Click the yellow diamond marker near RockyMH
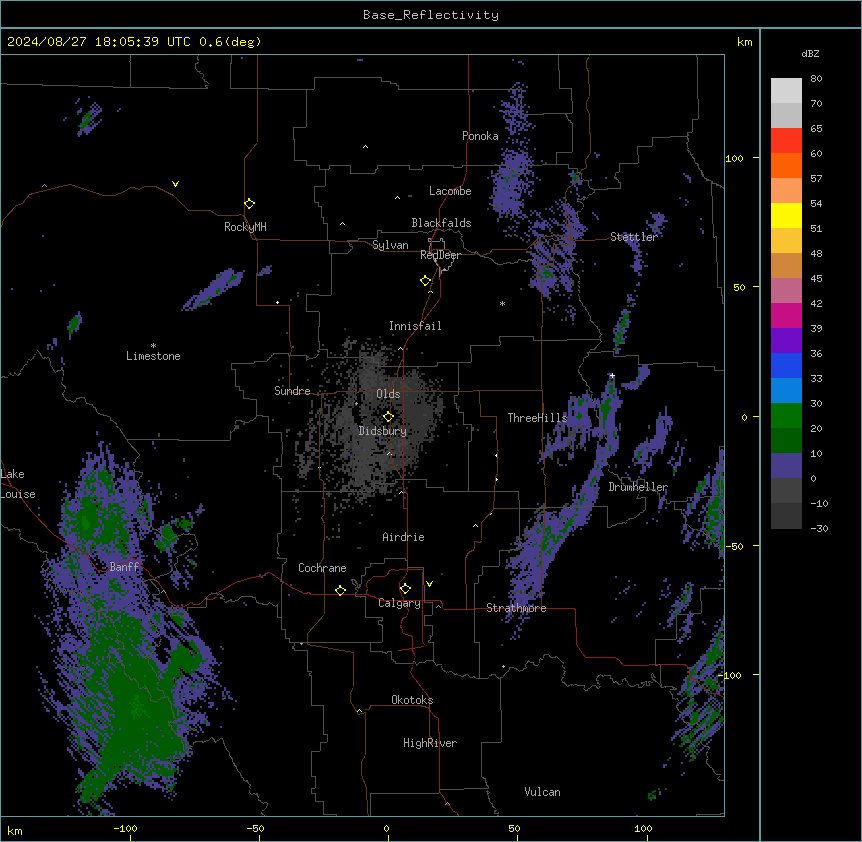The width and height of the screenshot is (862, 842). point(249,204)
